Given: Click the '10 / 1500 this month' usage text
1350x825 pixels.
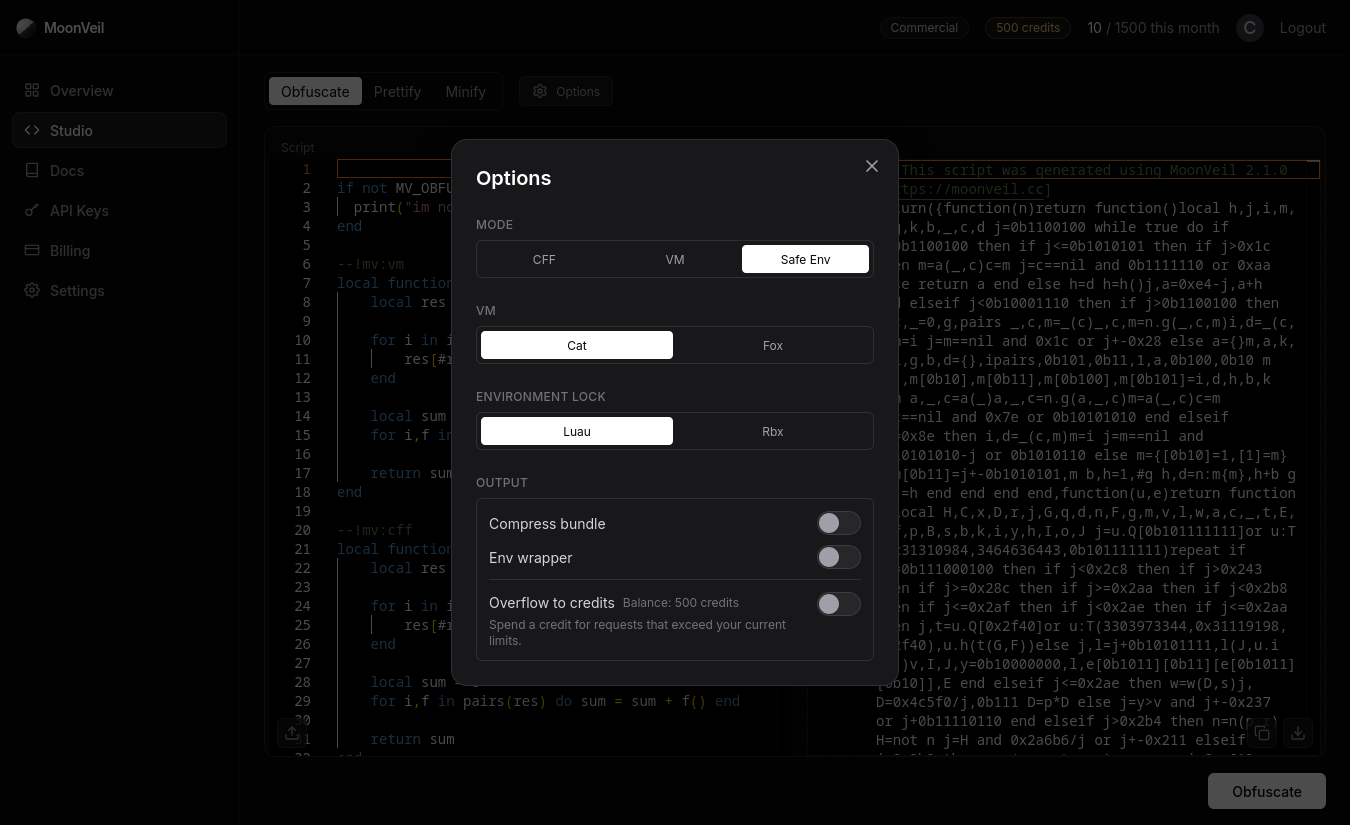Looking at the screenshot, I should point(1153,28).
